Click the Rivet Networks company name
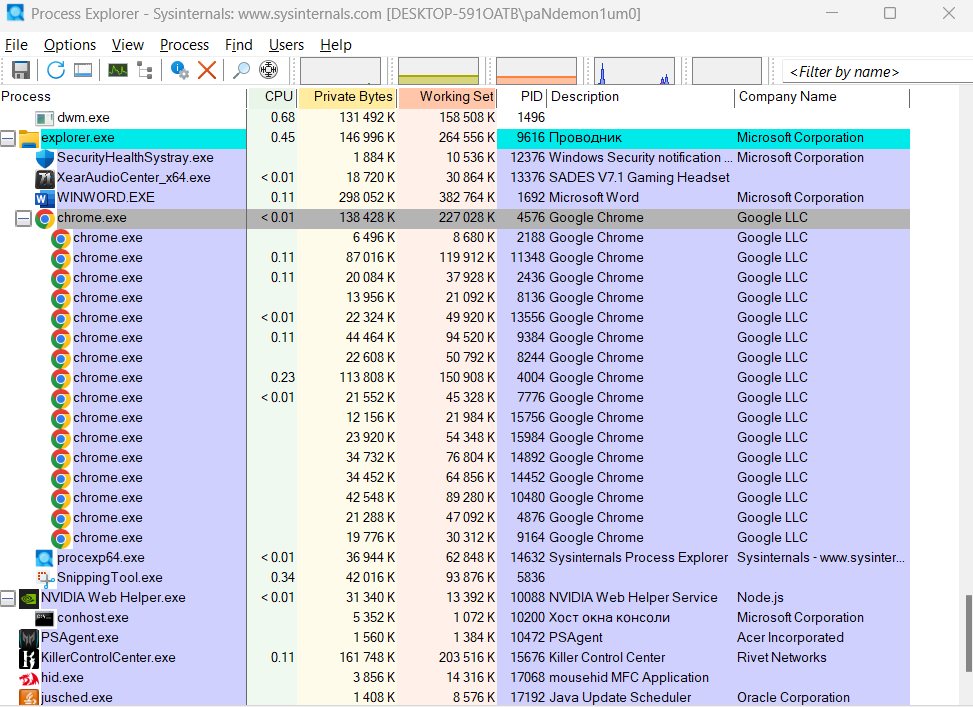973x707 pixels. coord(781,658)
